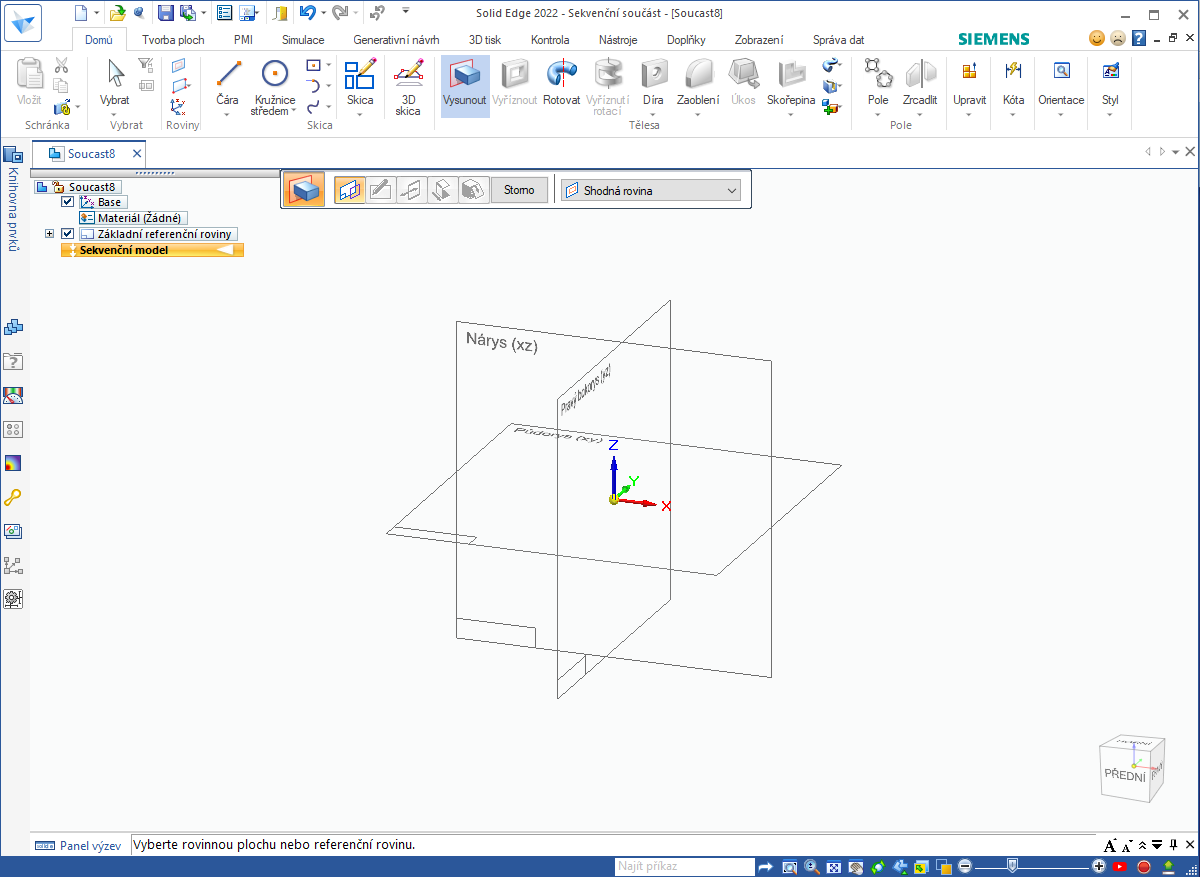This screenshot has width=1200, height=877.
Task: Open the Kóta dropdown
Action: pos(1013,113)
